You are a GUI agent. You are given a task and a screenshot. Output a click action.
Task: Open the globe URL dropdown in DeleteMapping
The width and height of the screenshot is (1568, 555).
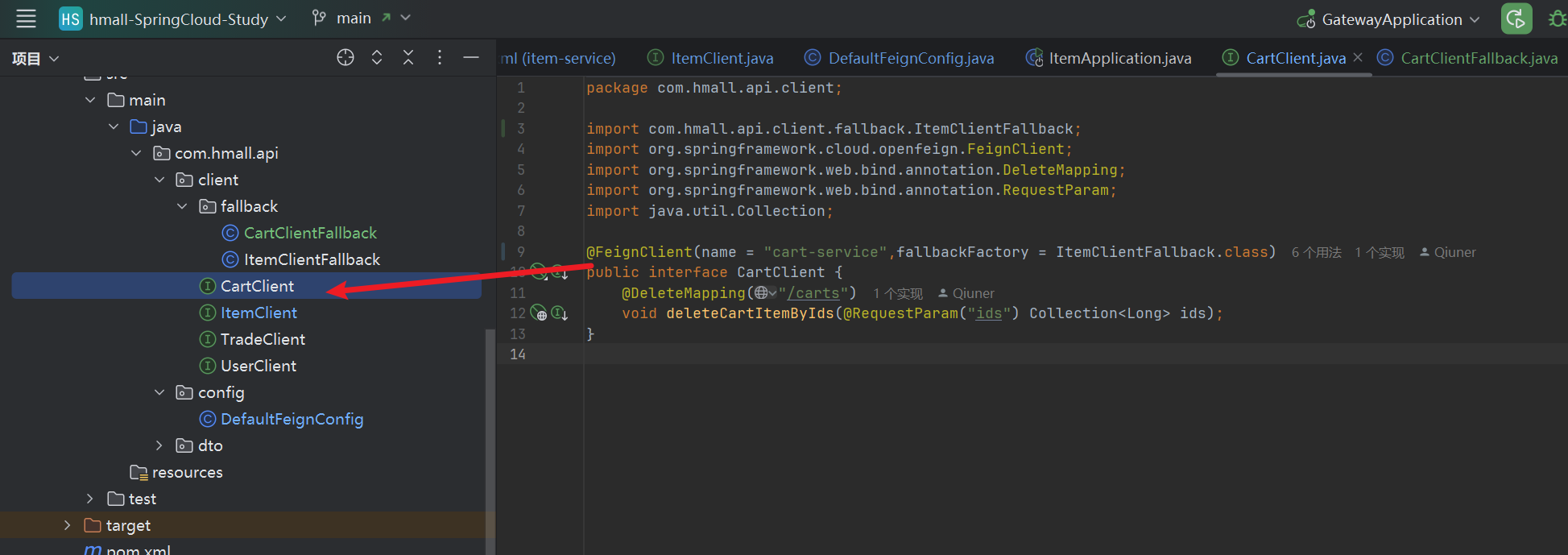(x=765, y=293)
